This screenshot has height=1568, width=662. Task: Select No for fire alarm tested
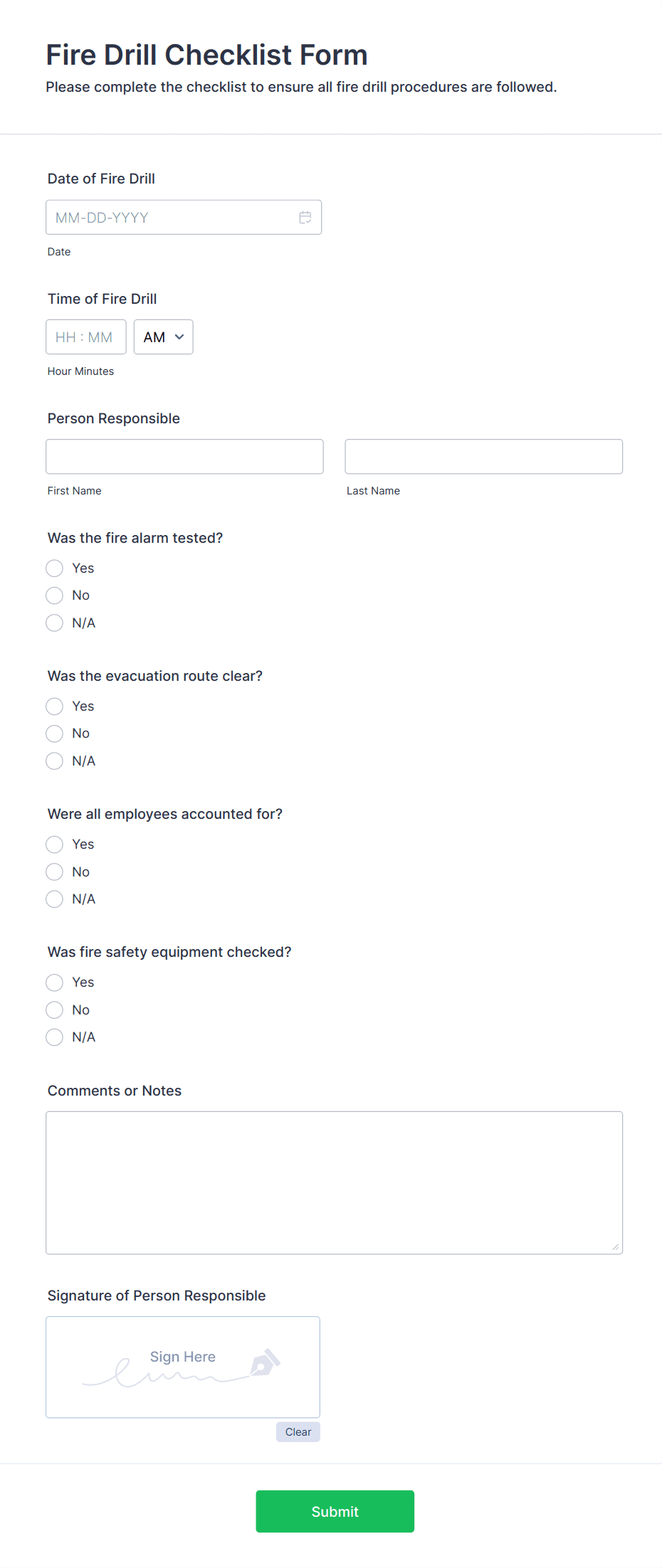(55, 595)
